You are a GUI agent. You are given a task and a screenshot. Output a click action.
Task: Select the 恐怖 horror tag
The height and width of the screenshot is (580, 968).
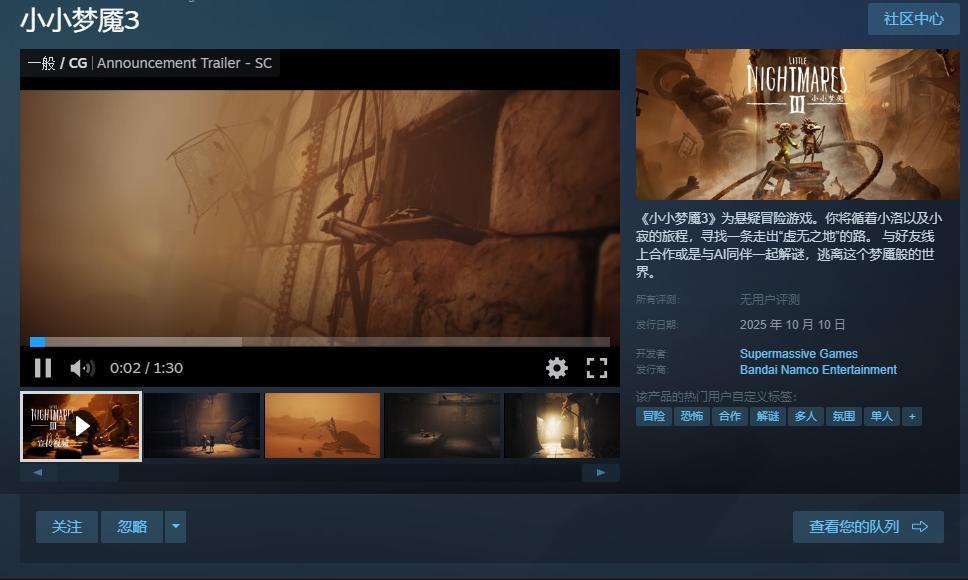coord(692,416)
